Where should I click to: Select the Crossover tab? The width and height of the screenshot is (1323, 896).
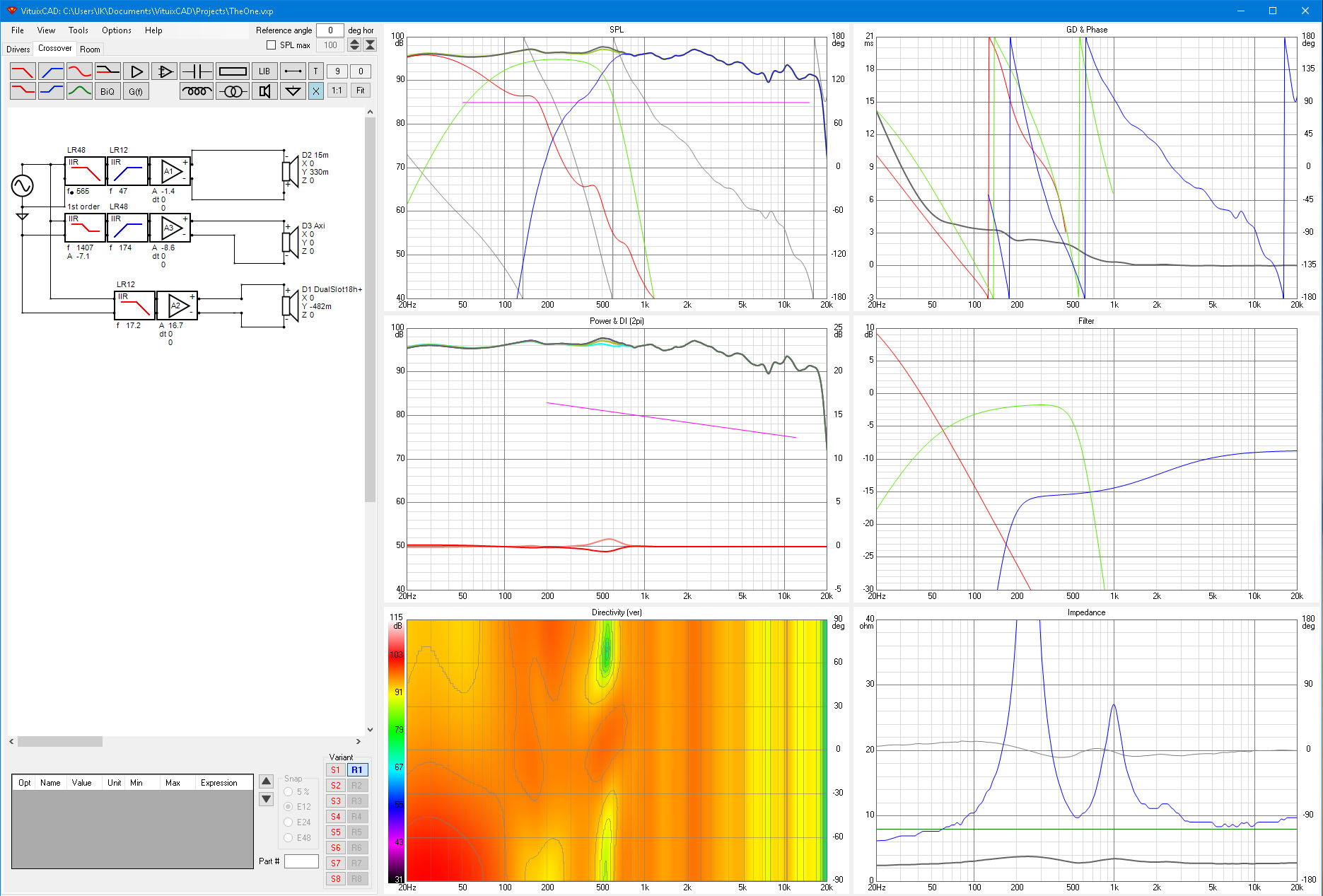click(x=54, y=48)
